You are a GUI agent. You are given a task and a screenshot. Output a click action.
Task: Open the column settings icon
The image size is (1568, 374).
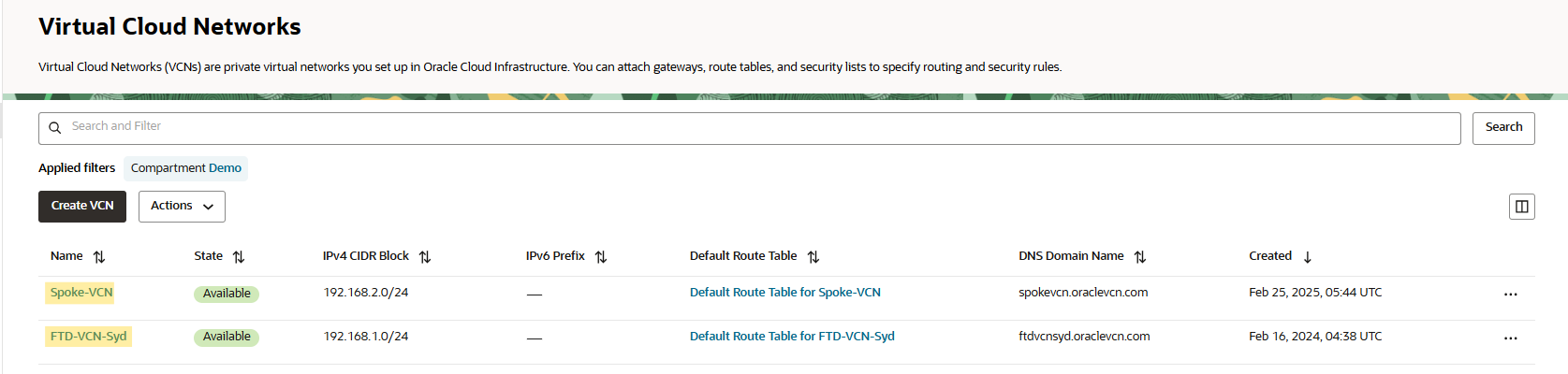(x=1522, y=207)
